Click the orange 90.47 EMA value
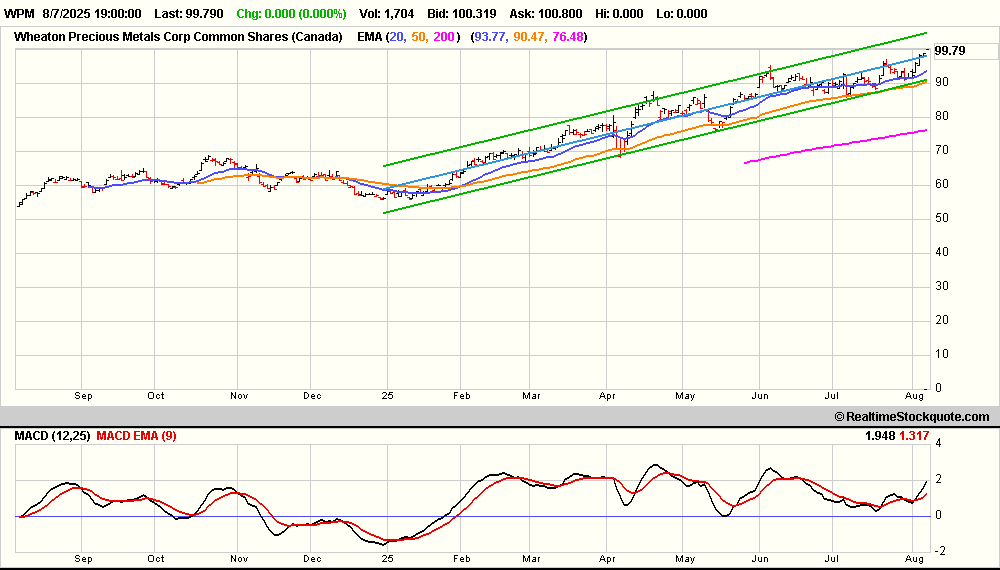The width and height of the screenshot is (1000, 570). pyautogui.click(x=529, y=37)
